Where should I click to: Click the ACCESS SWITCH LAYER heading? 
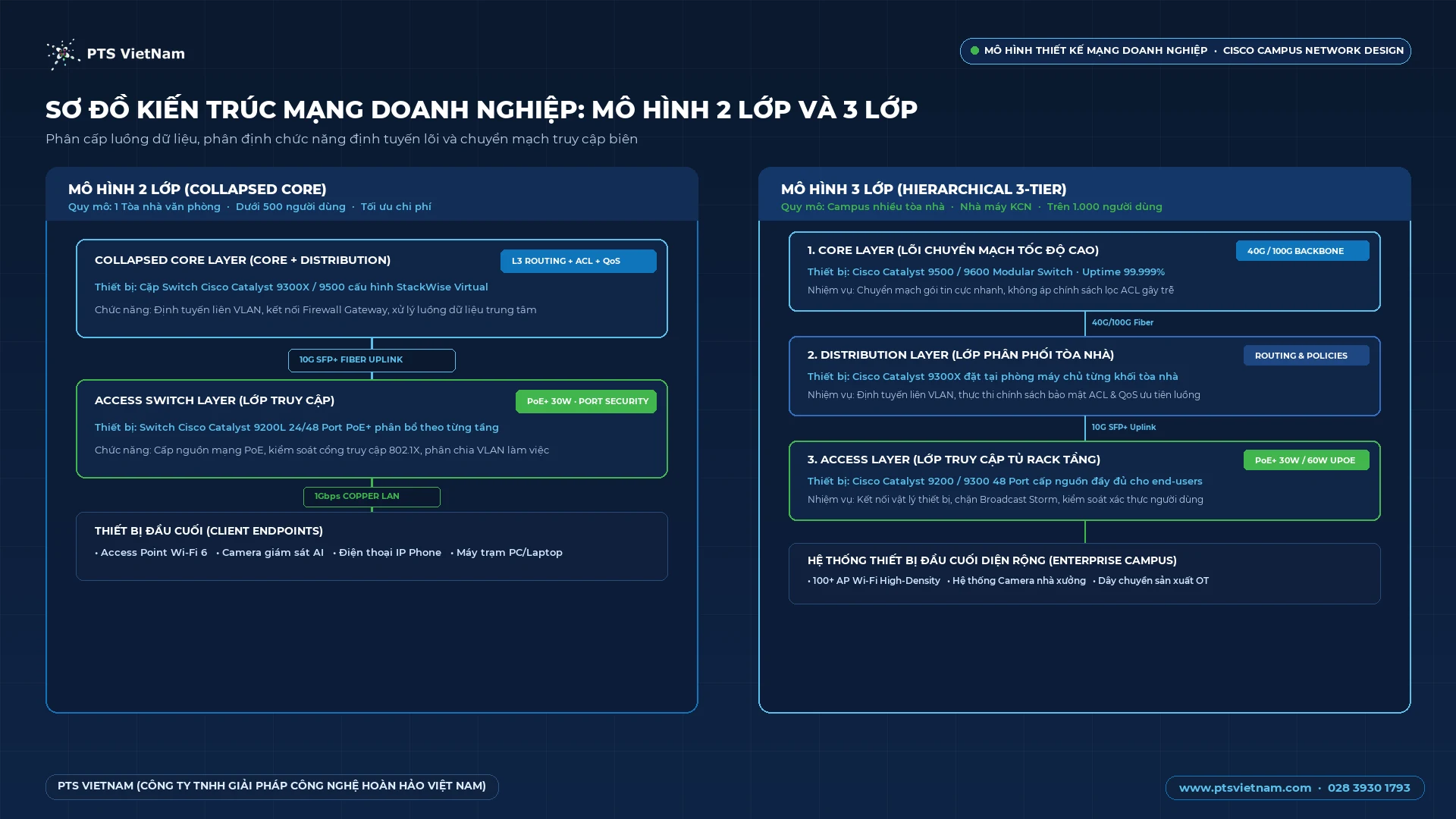(x=215, y=400)
